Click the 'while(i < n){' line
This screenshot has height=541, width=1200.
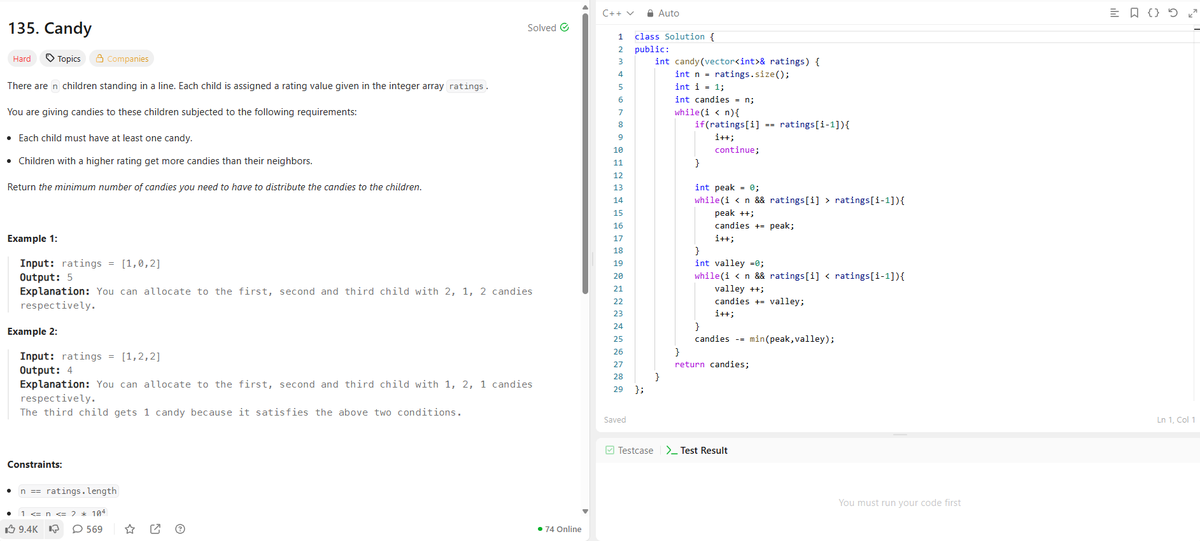[x=706, y=112]
